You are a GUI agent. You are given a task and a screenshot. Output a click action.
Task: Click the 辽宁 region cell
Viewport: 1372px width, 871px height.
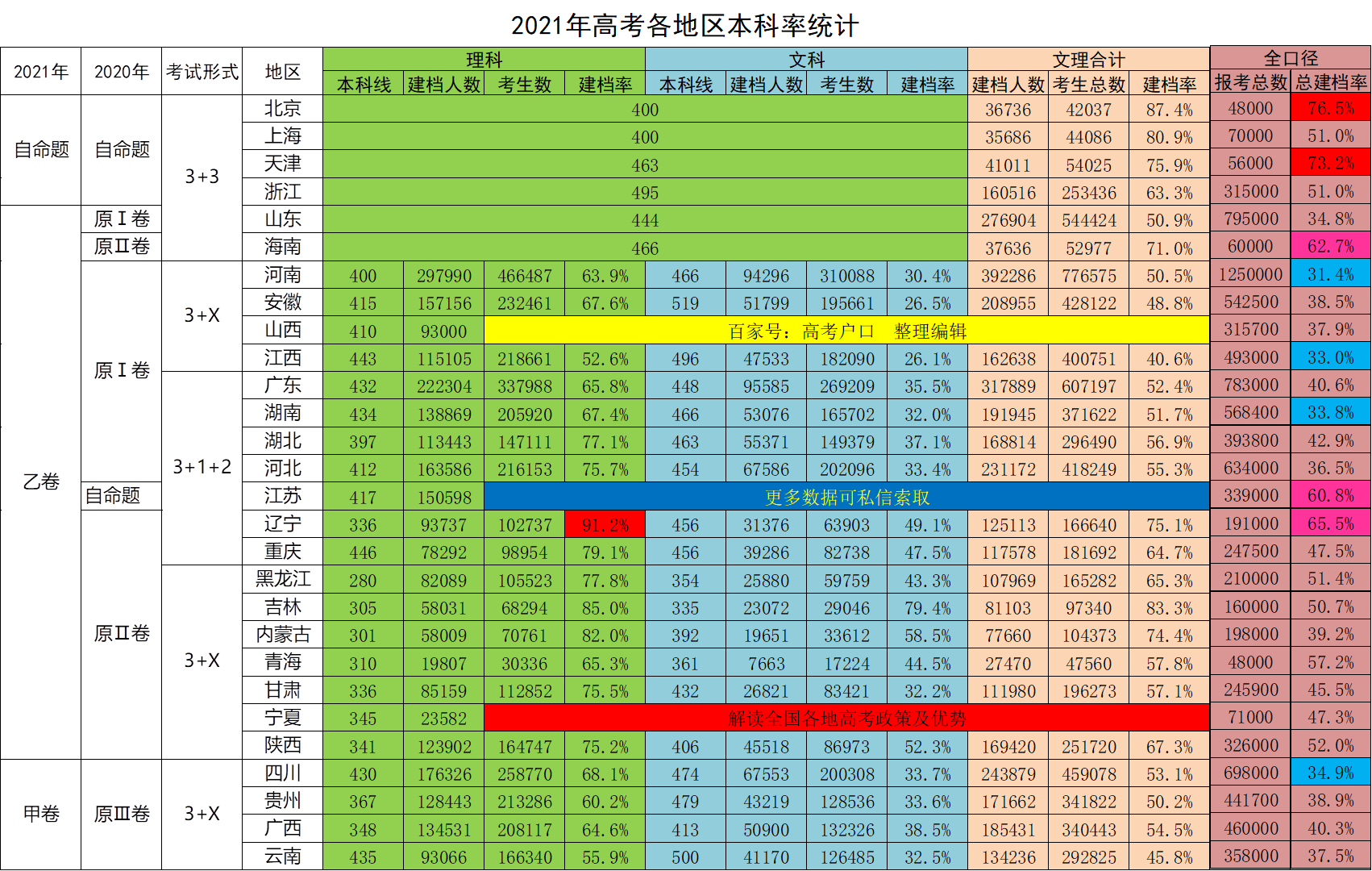tap(283, 524)
